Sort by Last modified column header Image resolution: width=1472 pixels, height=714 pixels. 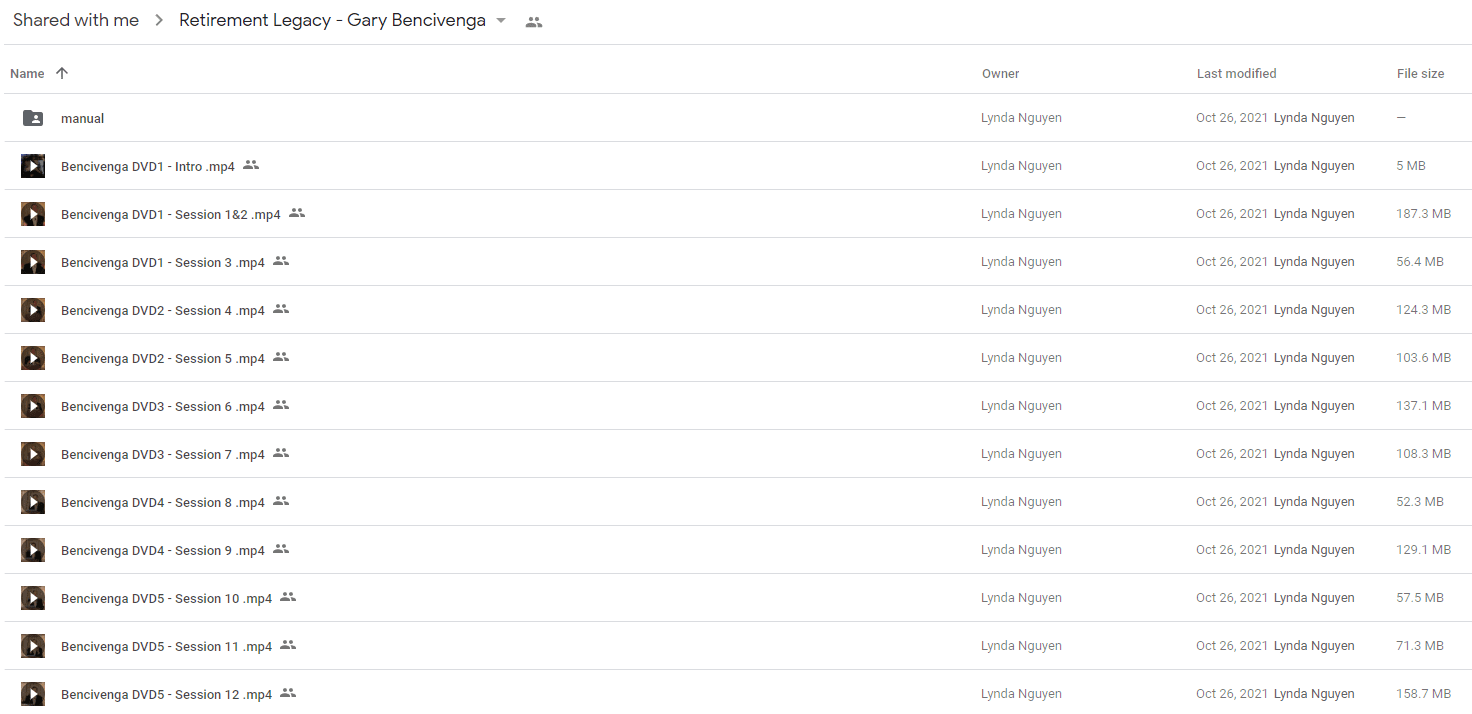pos(1236,73)
